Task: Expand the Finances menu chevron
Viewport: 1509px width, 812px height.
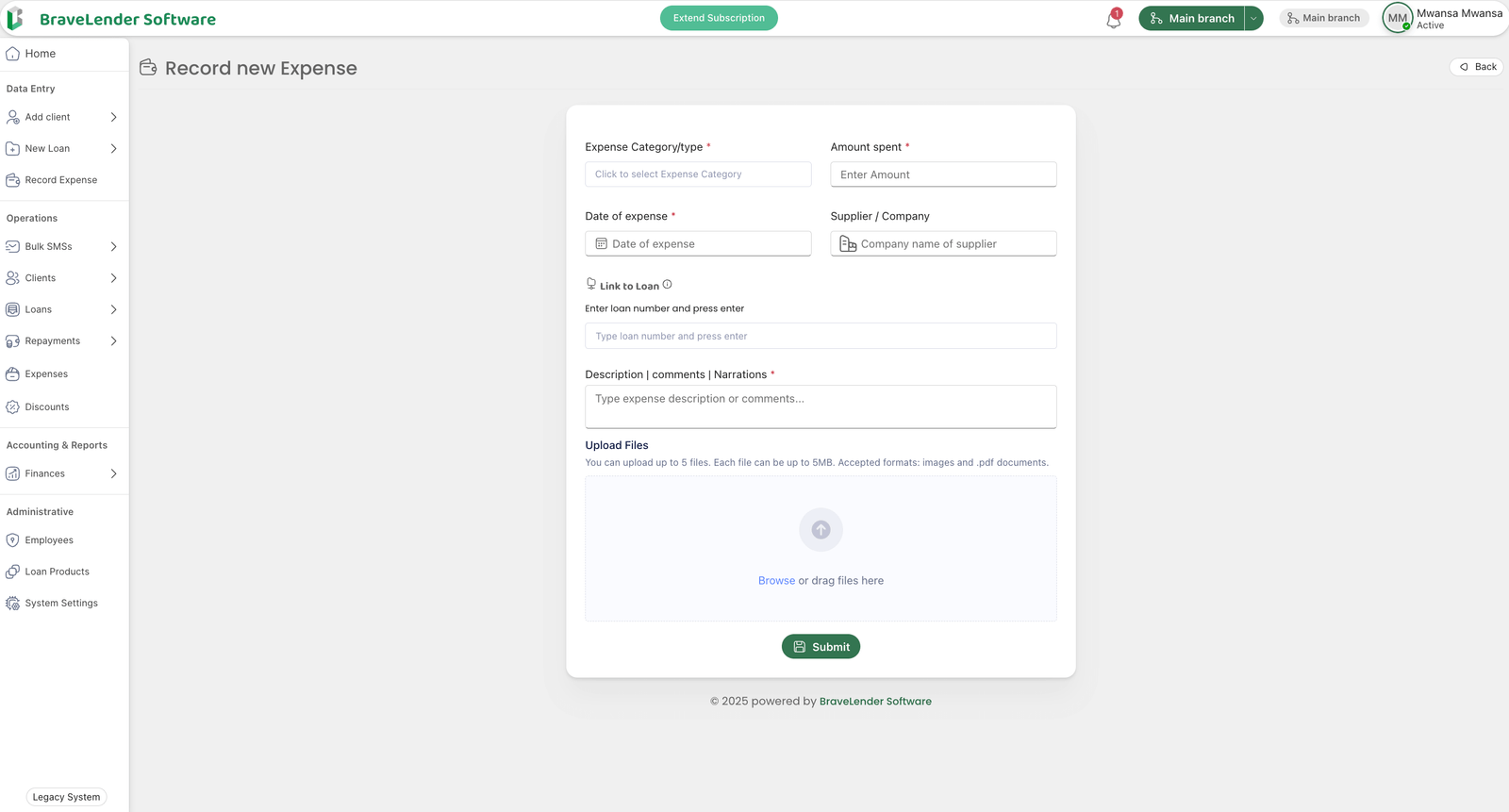Action: 113,473
